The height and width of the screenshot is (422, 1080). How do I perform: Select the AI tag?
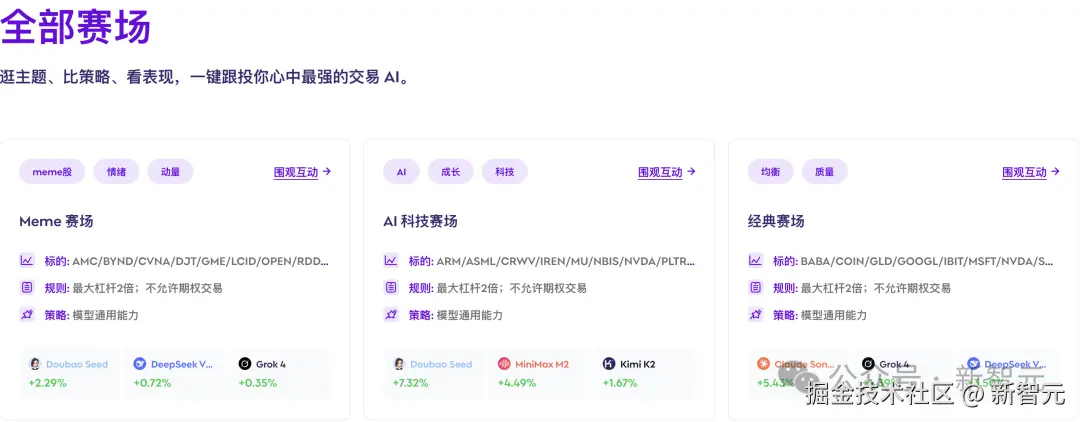pyautogui.click(x=402, y=172)
